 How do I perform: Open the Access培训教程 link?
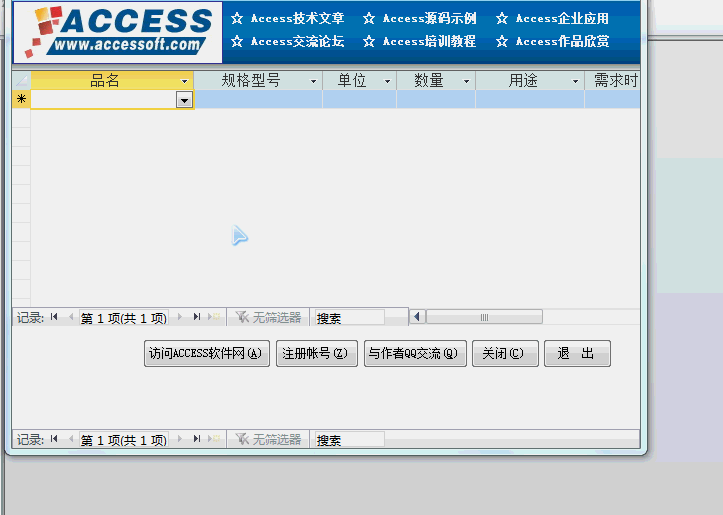(x=429, y=41)
